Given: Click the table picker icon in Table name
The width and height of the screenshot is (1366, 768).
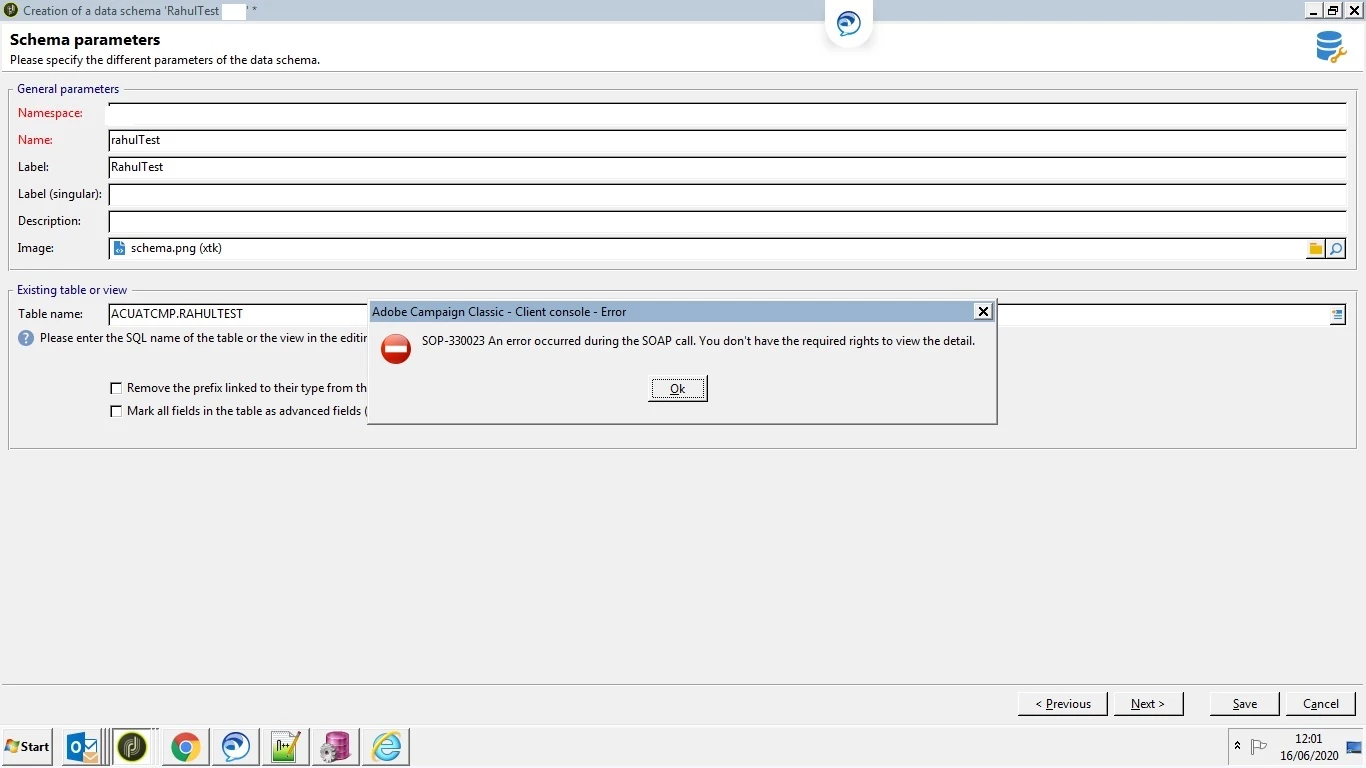Looking at the screenshot, I should coord(1337,314).
